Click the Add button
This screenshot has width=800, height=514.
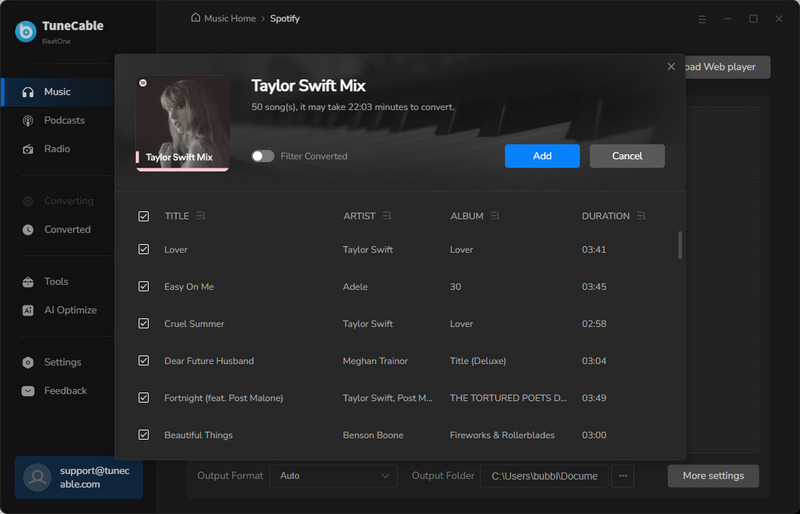click(x=542, y=156)
